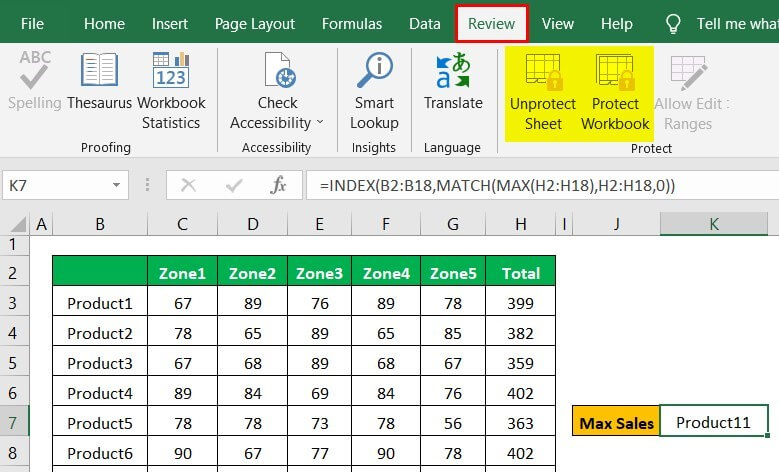This screenshot has height=472, width=779.
Task: Select column E header
Action: [319, 224]
